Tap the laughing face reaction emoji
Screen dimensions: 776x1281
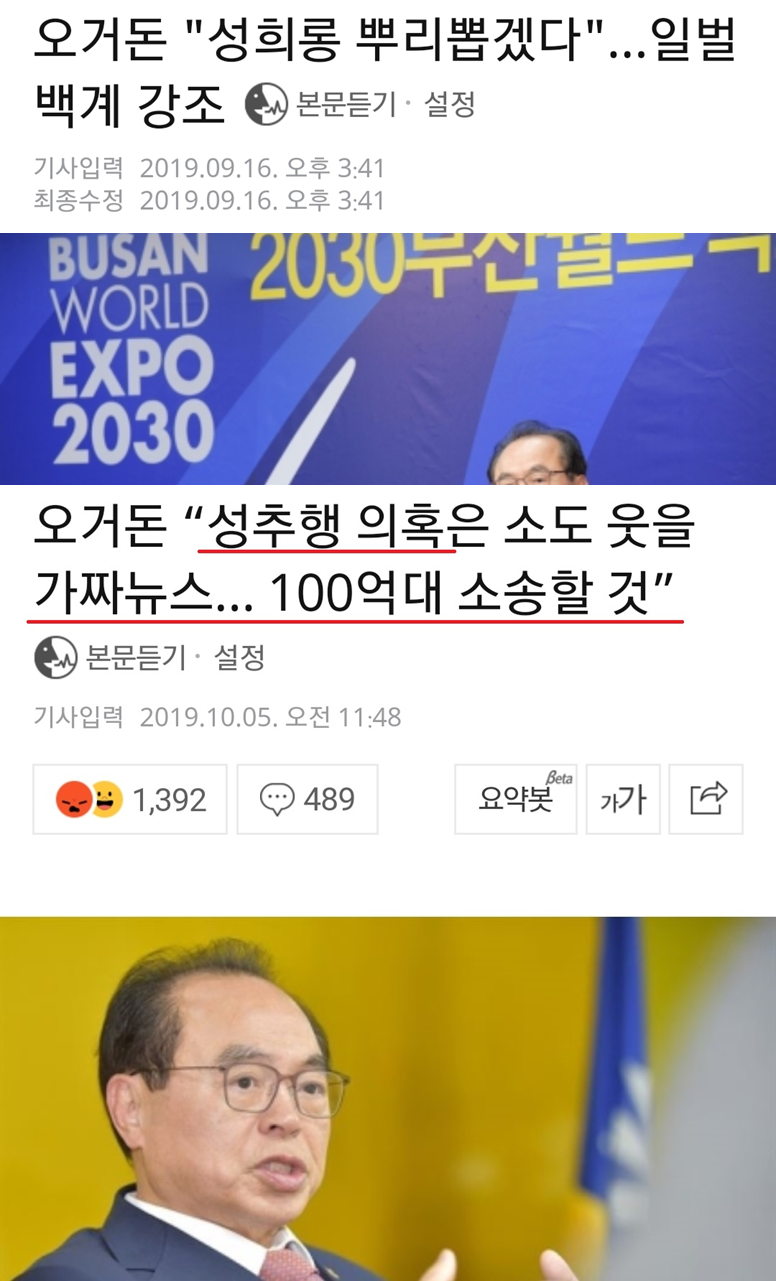click(106, 799)
